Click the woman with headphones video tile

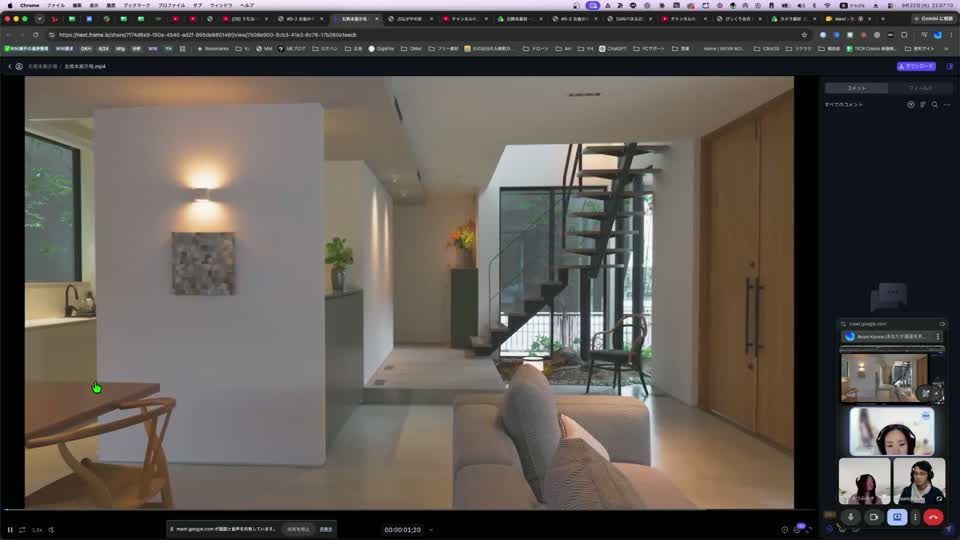tap(892, 431)
